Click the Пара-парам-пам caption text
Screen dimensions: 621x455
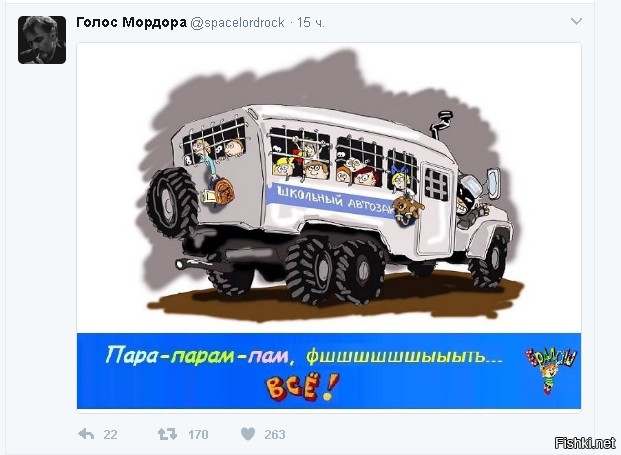click(x=197, y=355)
